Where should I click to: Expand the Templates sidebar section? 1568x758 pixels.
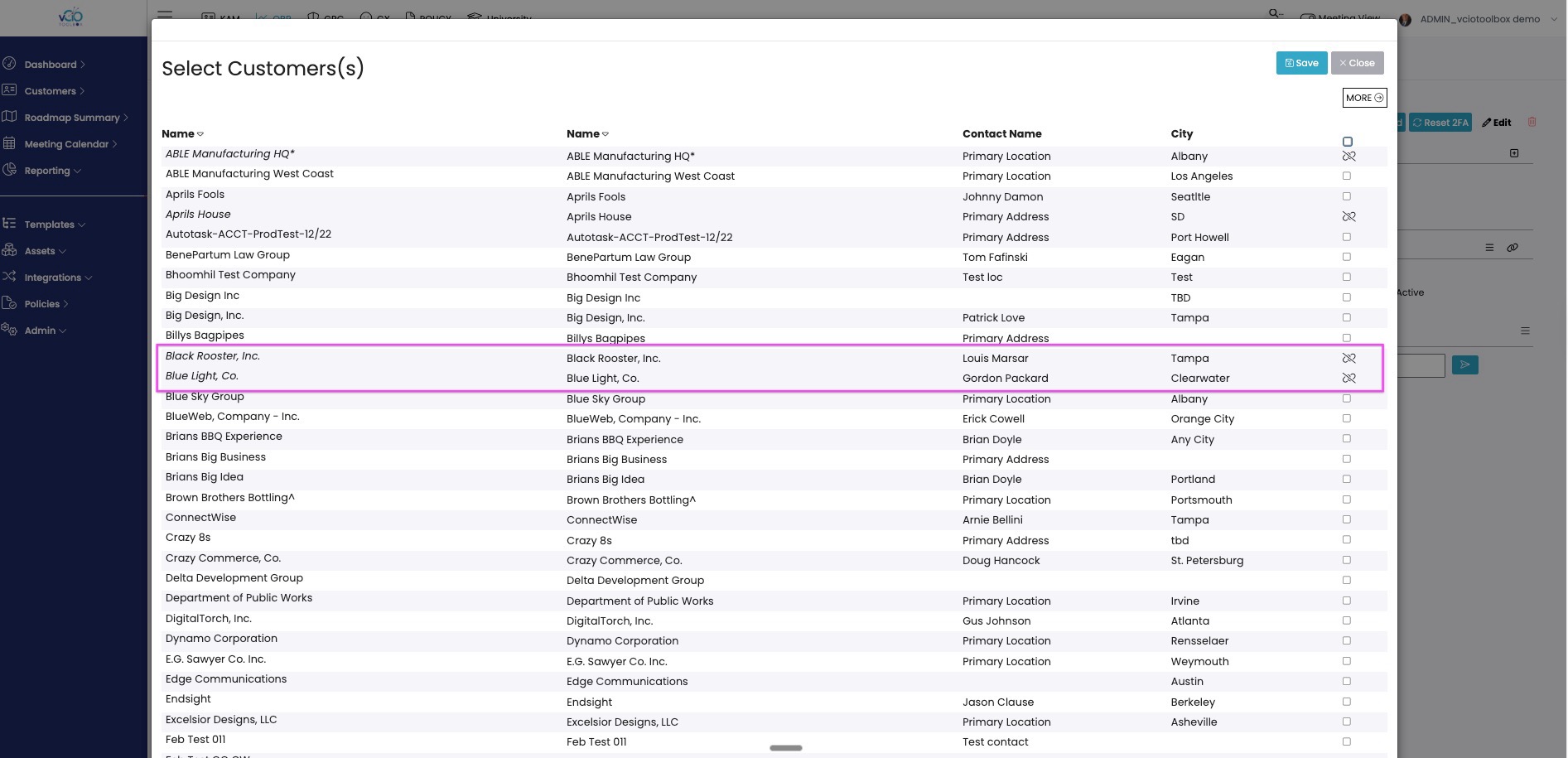[x=55, y=225]
